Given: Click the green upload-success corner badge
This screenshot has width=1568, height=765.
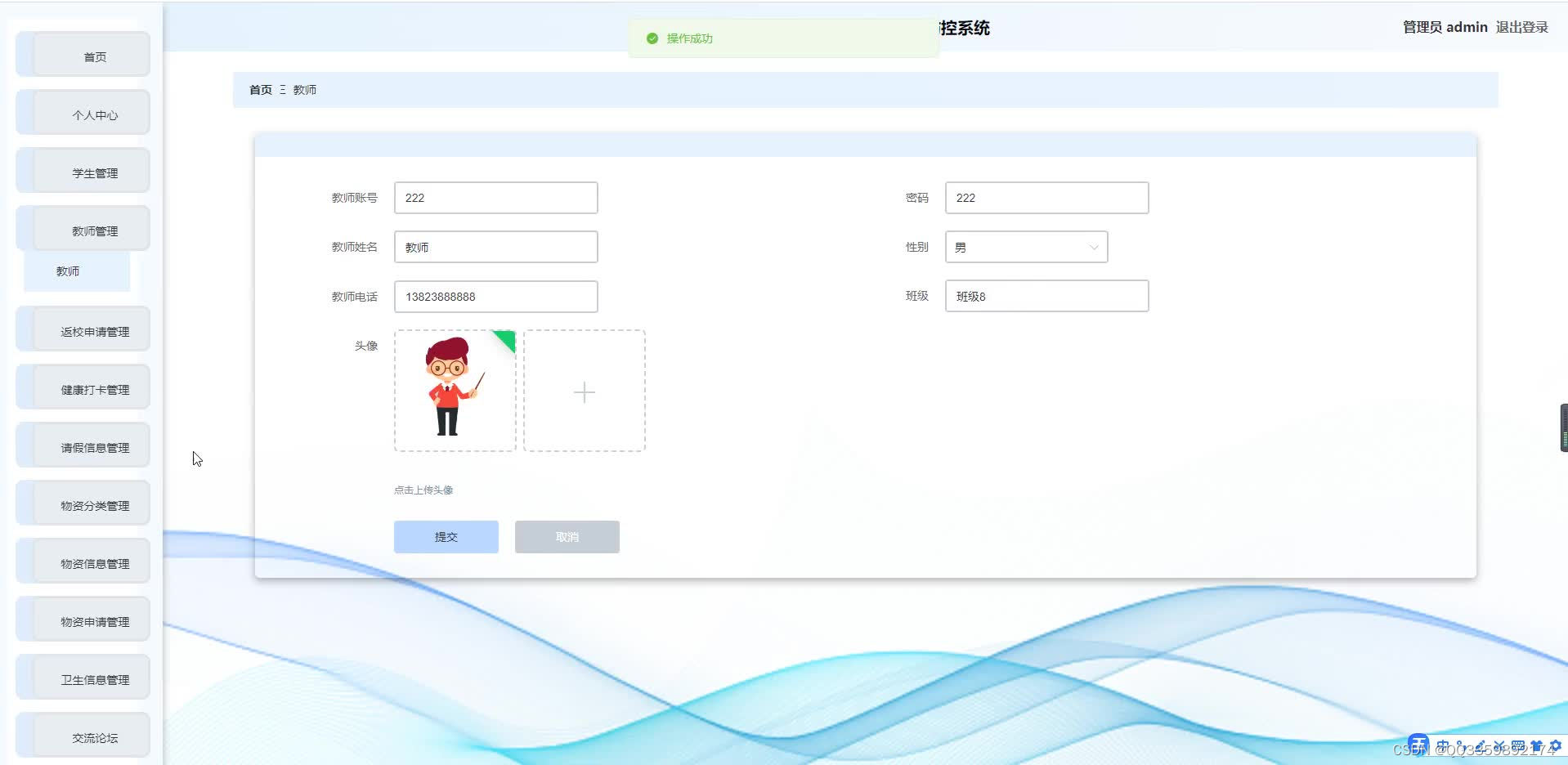Looking at the screenshot, I should pos(506,339).
